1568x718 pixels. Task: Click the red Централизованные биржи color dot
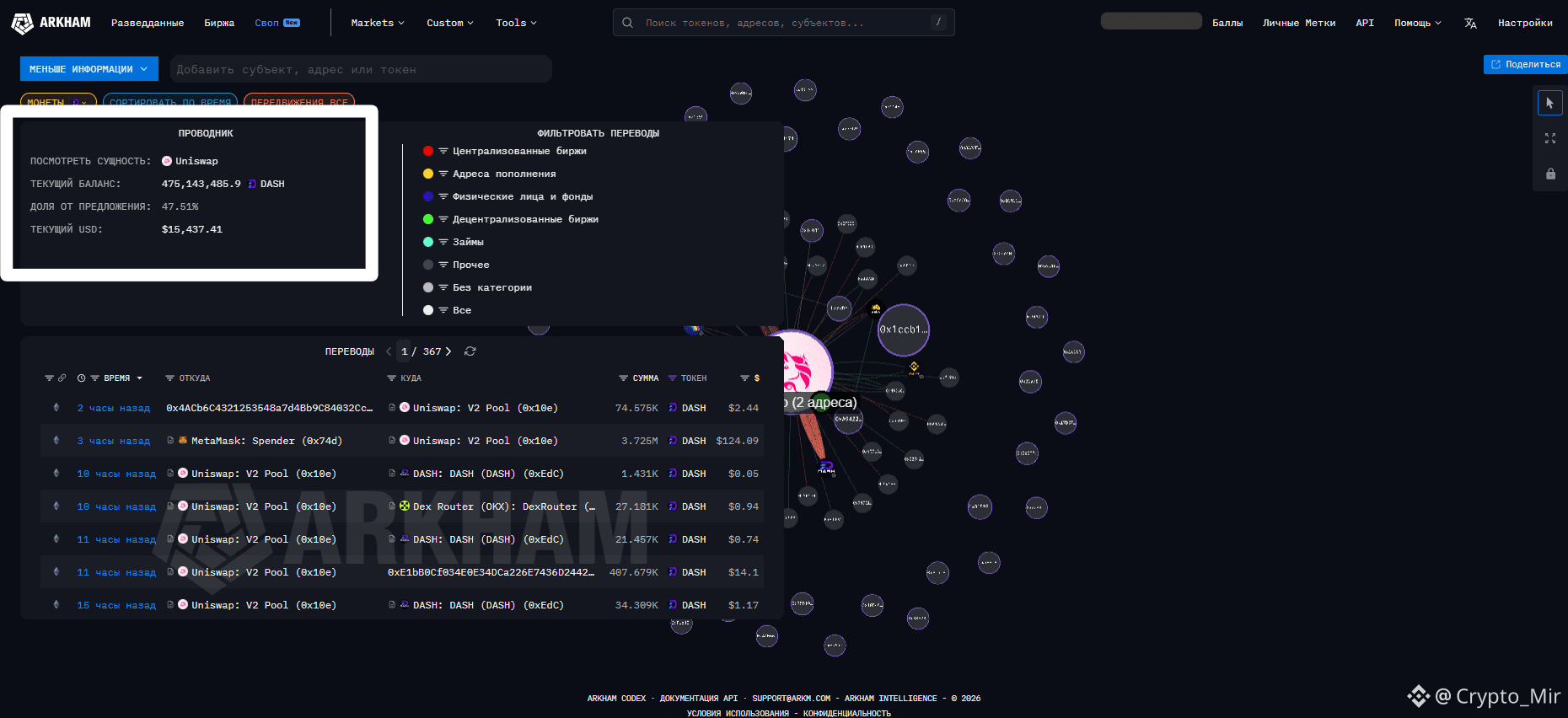(x=428, y=151)
